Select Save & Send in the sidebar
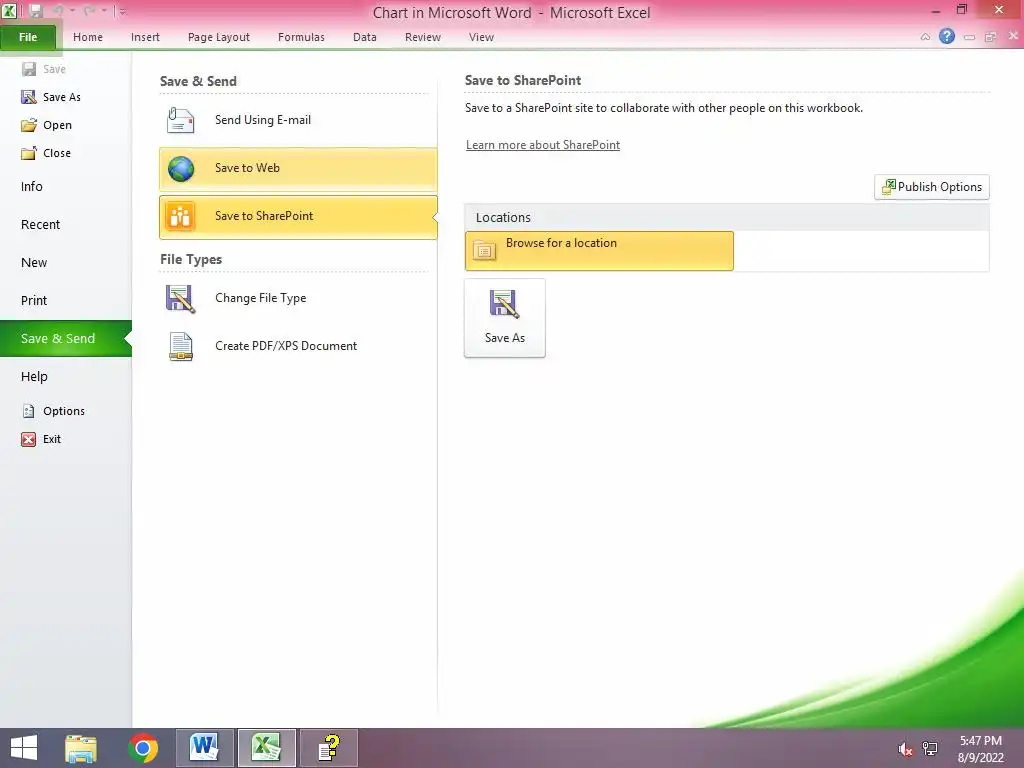Screen dimensions: 1024x768 (x=65, y=338)
